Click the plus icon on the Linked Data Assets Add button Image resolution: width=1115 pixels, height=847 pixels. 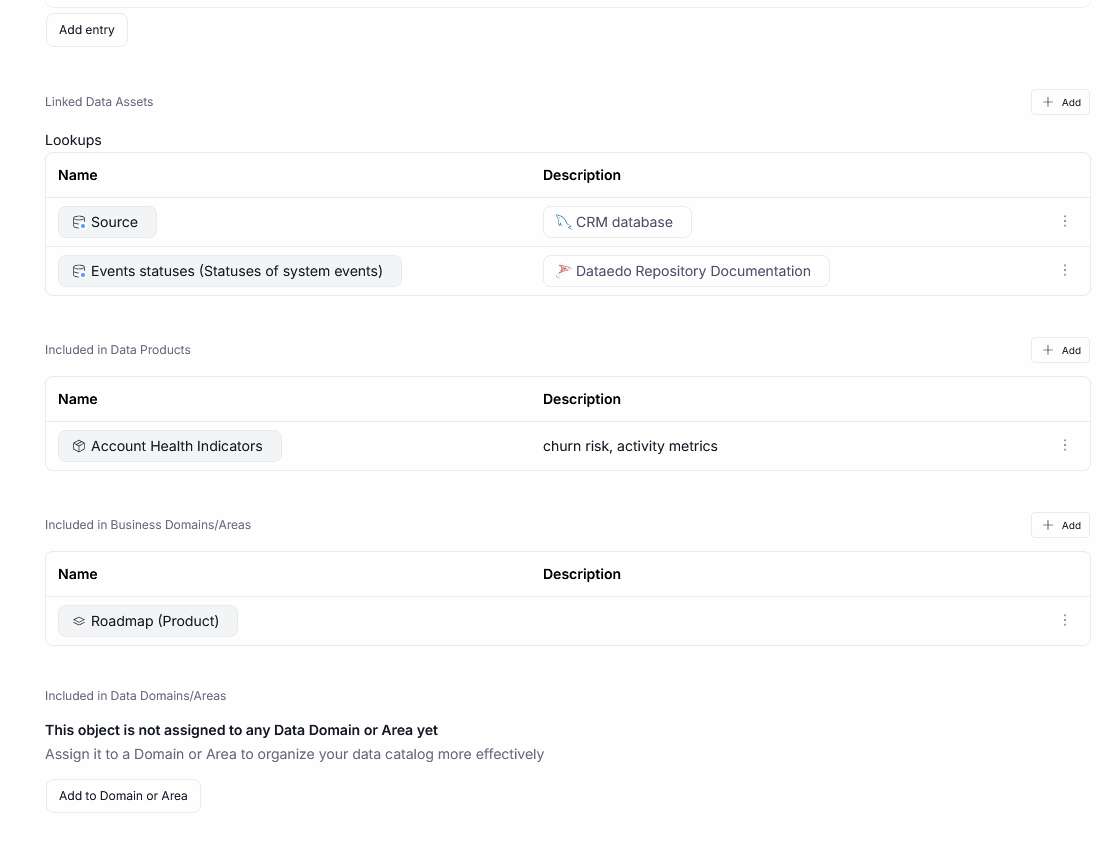point(1049,102)
